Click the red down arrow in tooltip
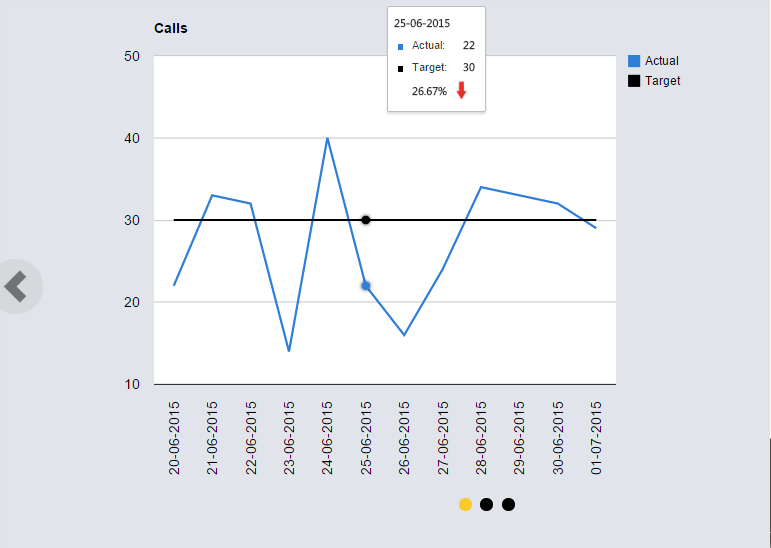The image size is (771, 548). [x=462, y=90]
